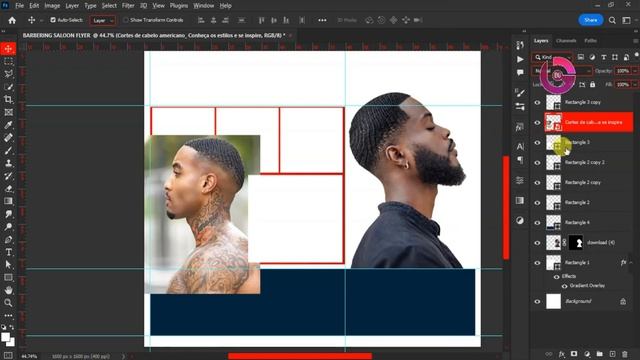Open the Opacity dropdown arrow
The height and width of the screenshot is (360, 640).
click(x=635, y=71)
